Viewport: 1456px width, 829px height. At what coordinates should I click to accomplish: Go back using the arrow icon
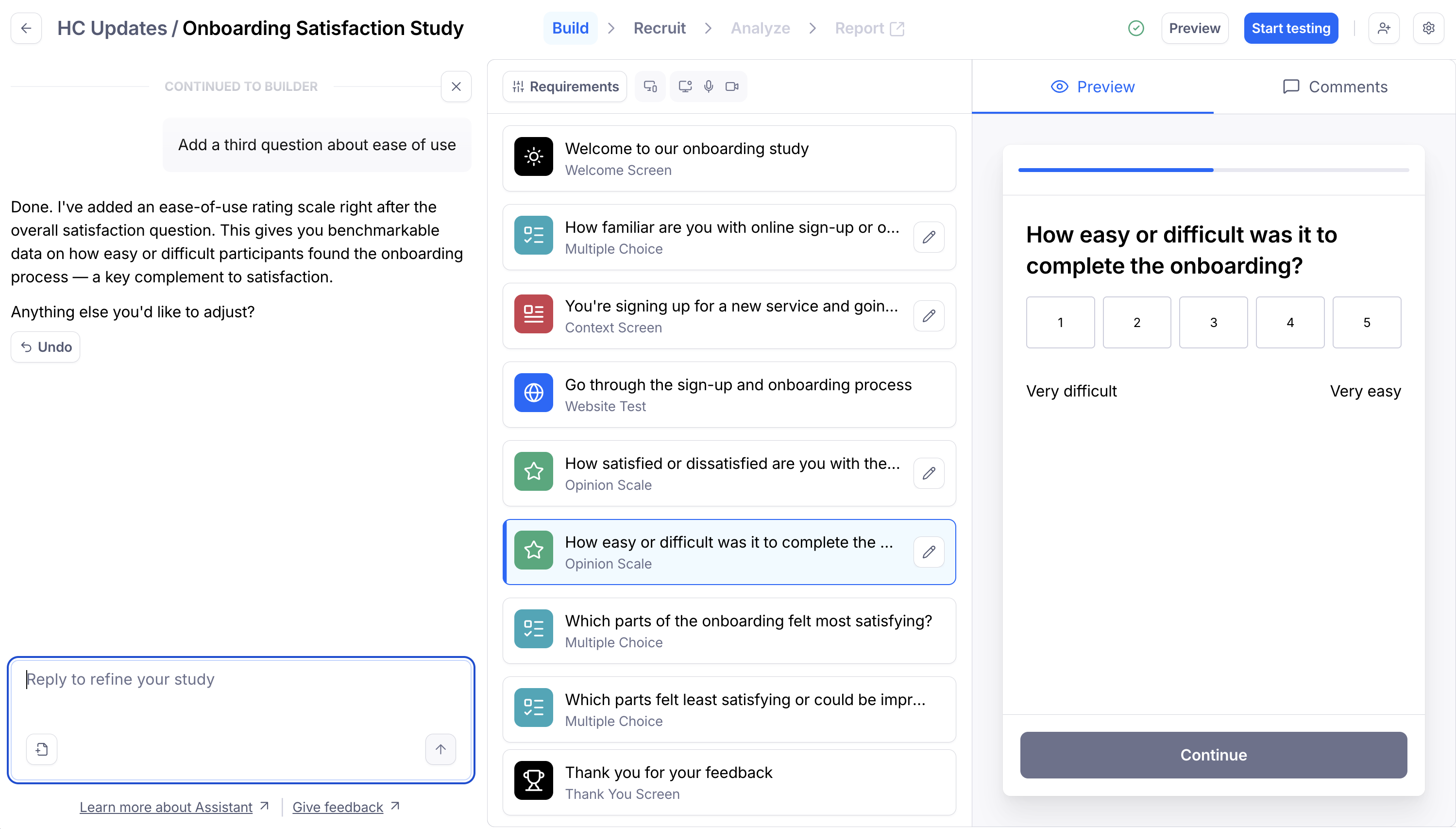[26, 29]
